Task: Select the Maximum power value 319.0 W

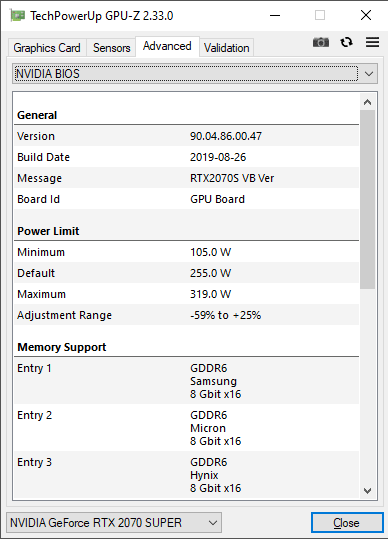Action: (210, 294)
